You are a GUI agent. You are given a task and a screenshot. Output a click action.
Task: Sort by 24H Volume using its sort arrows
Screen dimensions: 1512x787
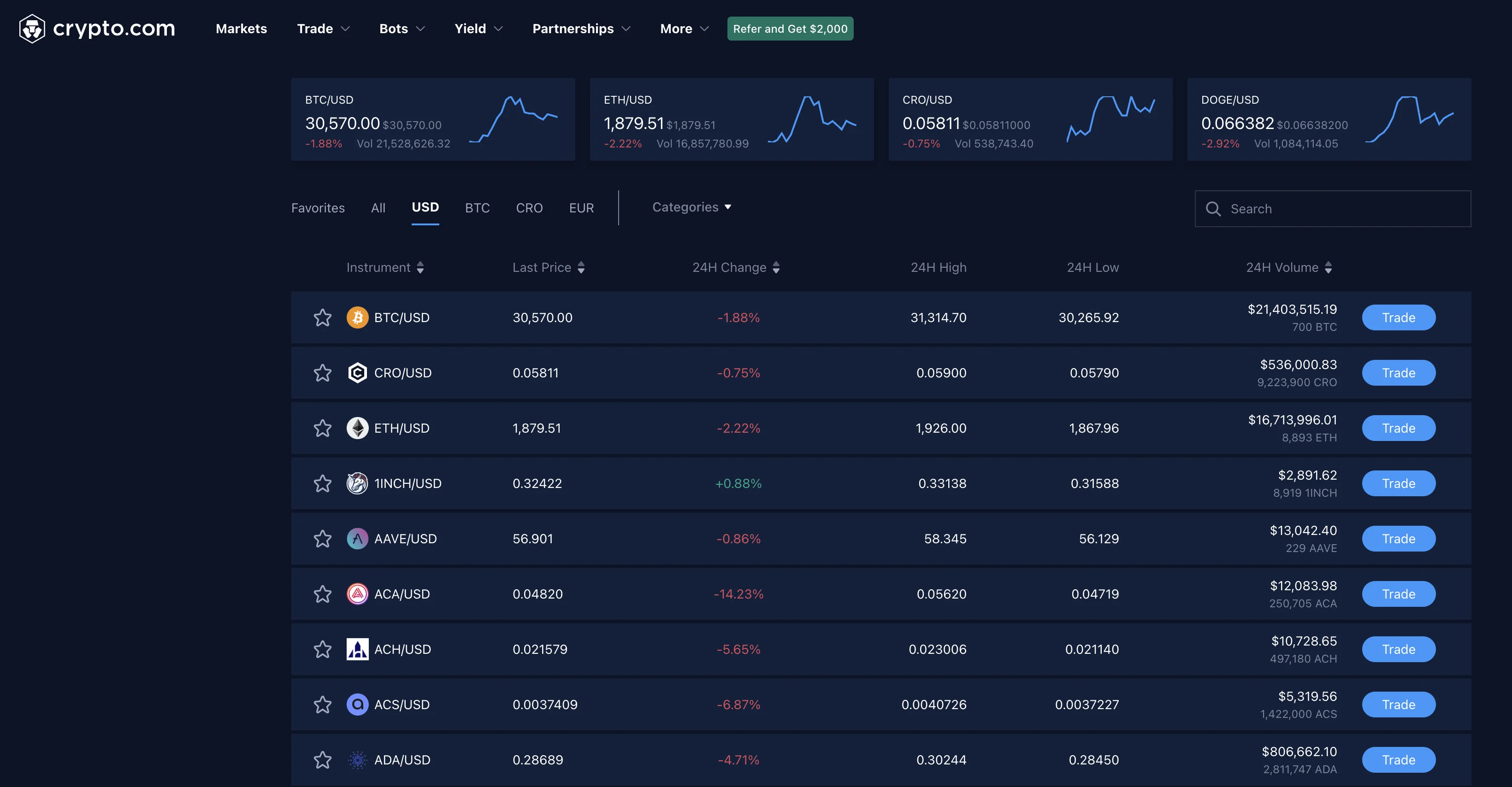click(1328, 268)
